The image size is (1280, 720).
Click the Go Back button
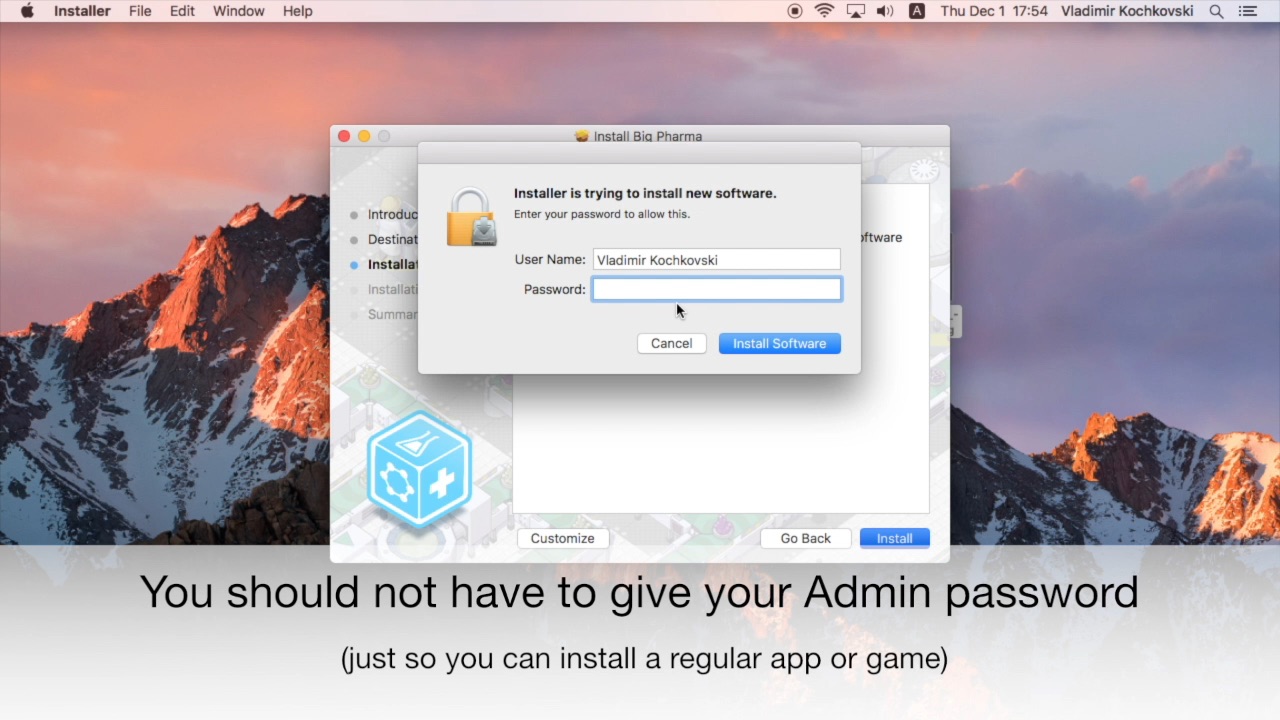point(805,538)
